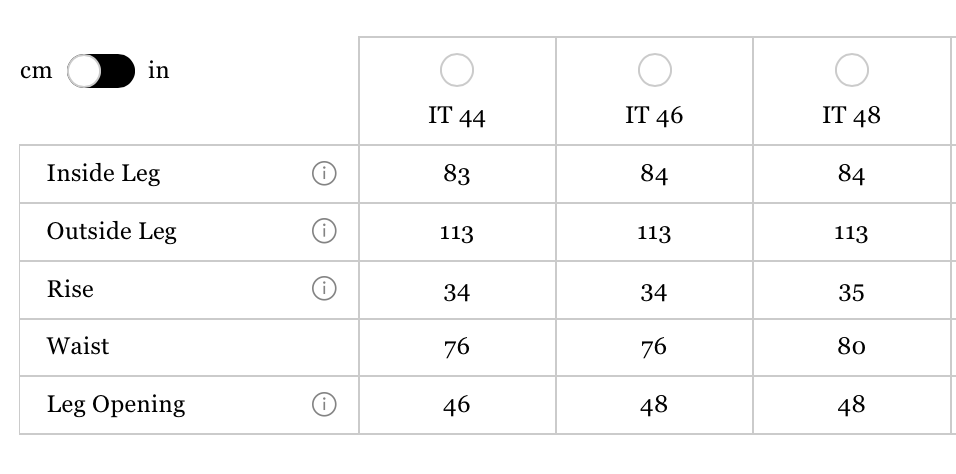The height and width of the screenshot is (474, 956).
Task: Click the Rise row label
Action: pos(70,289)
